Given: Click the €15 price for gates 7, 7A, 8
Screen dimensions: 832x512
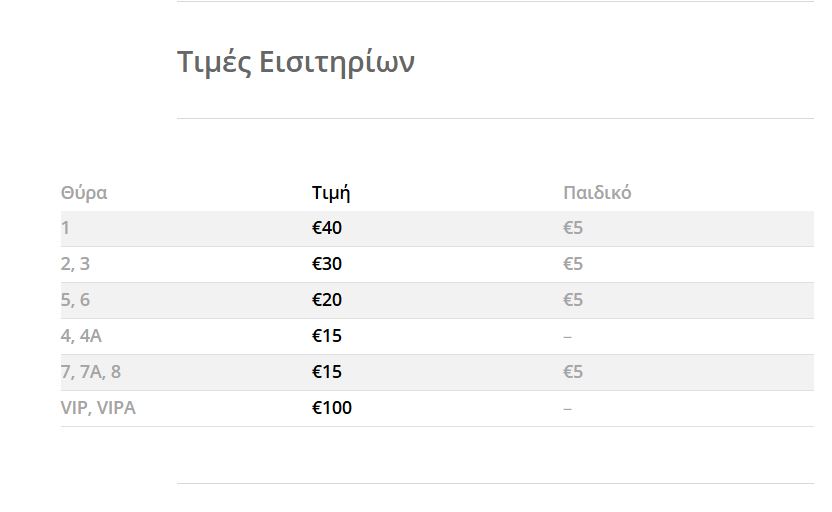Looking at the screenshot, I should tap(327, 372).
